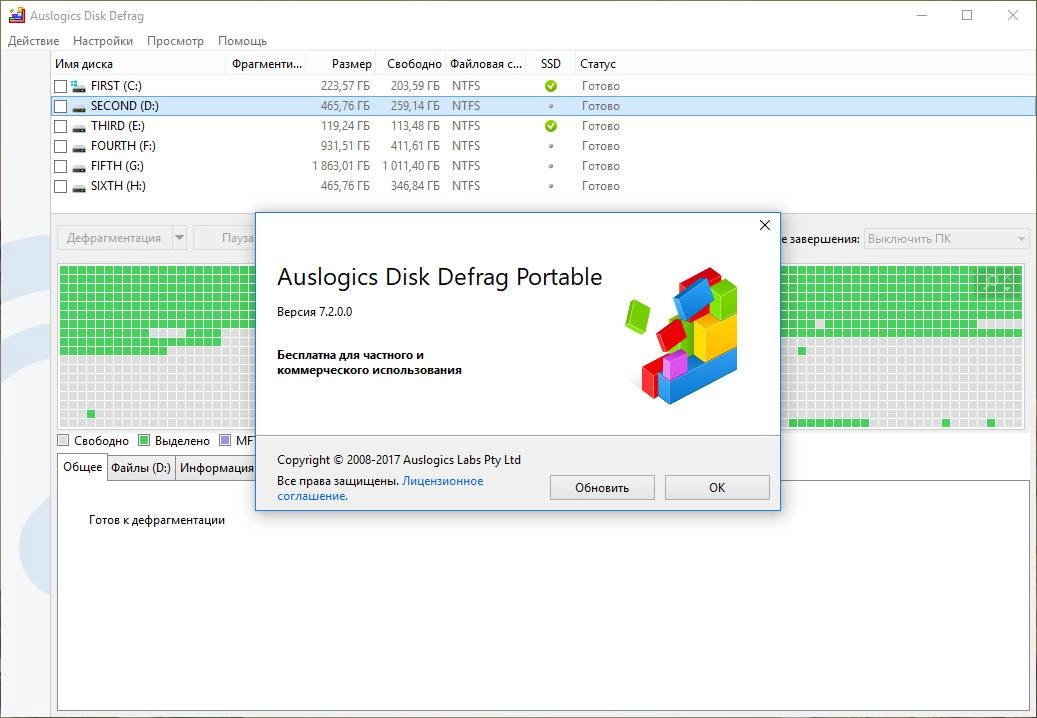
Task: Click the Пауза button
Action: point(225,237)
